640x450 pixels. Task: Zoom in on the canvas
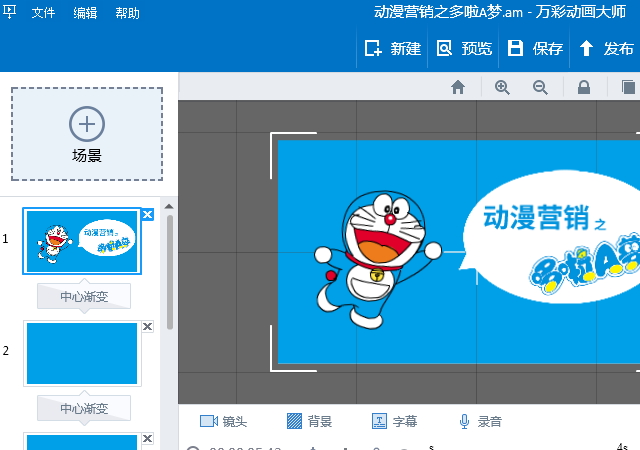502,87
